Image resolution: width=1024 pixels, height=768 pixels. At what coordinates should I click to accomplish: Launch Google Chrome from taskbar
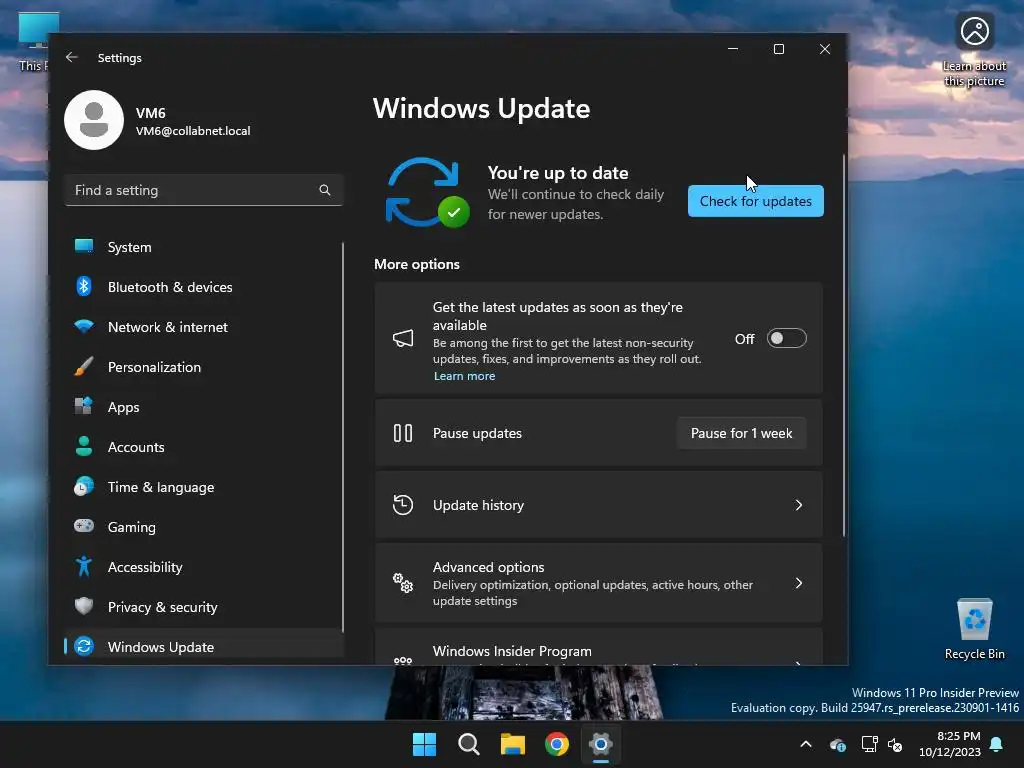557,744
